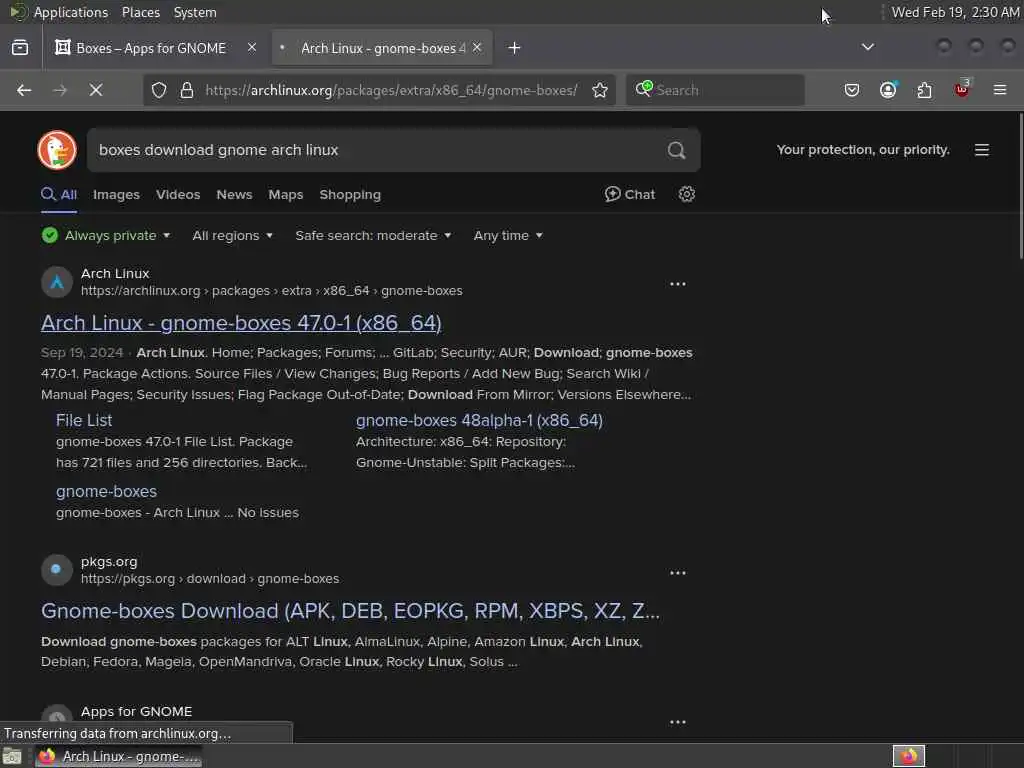Open more options for Apps for GNOME result
The height and width of the screenshot is (768, 1024).
coord(678,722)
